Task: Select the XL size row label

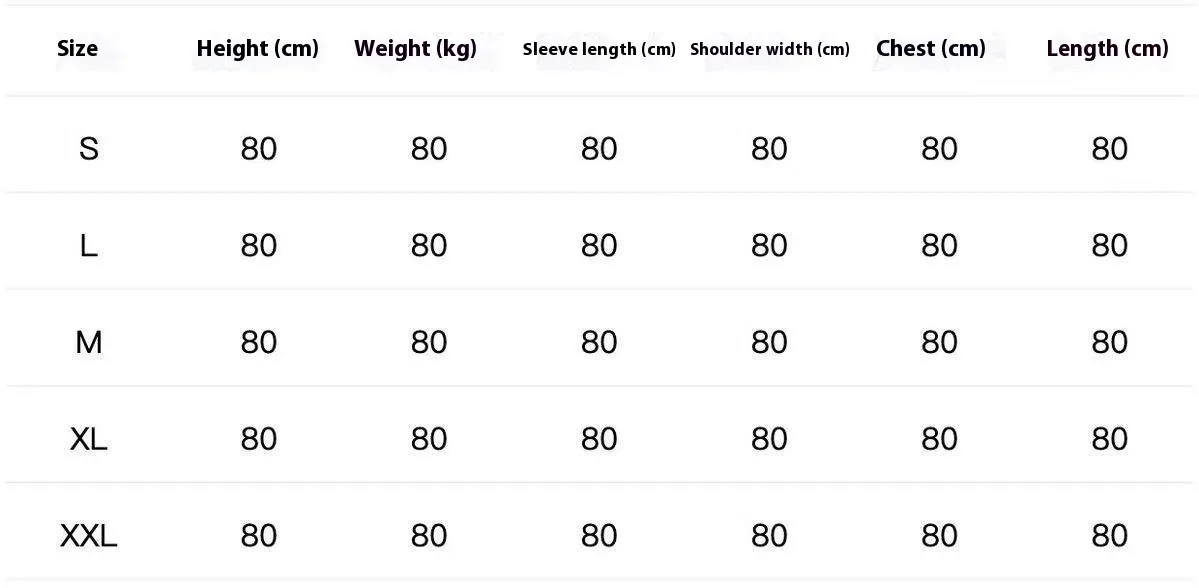Action: pos(89,439)
